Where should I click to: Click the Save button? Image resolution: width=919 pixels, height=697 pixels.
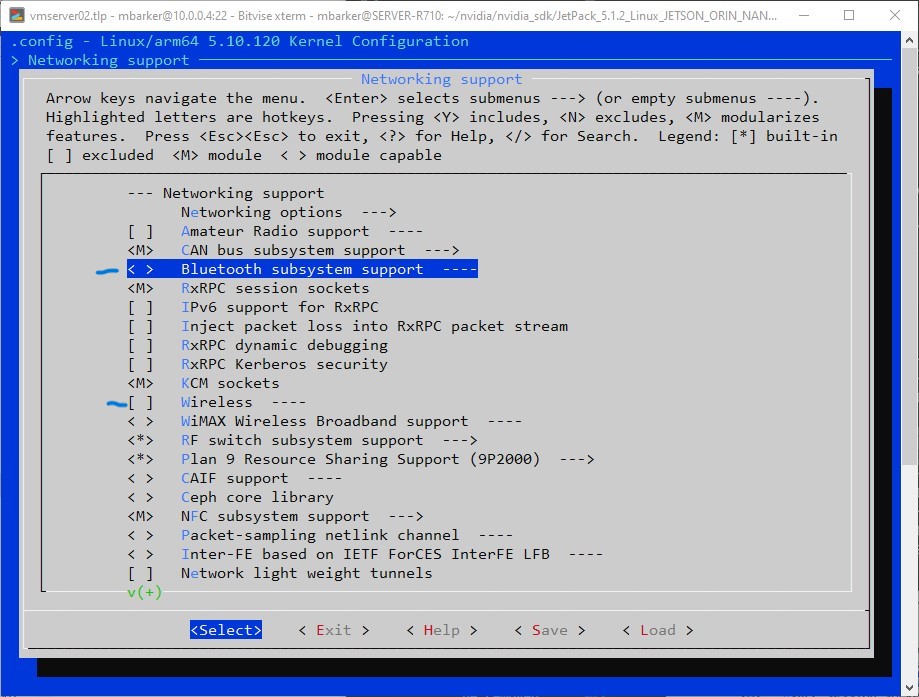coord(549,630)
